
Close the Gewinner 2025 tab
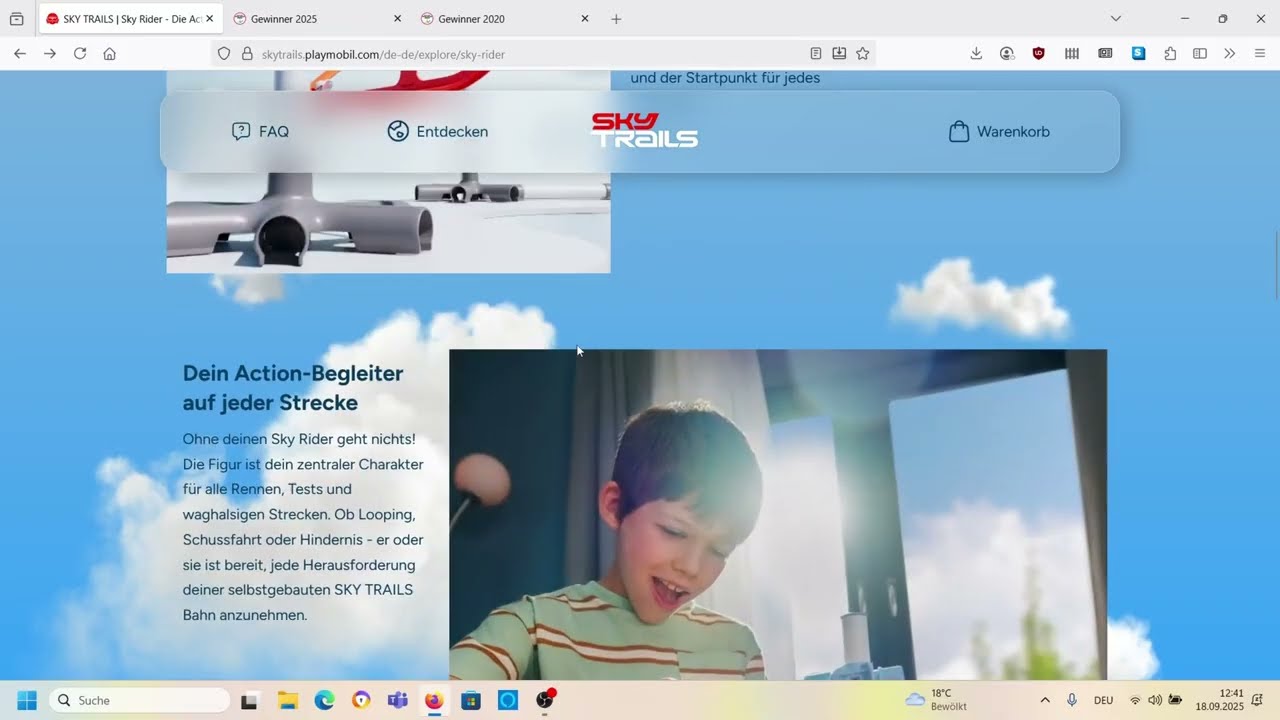click(x=397, y=19)
